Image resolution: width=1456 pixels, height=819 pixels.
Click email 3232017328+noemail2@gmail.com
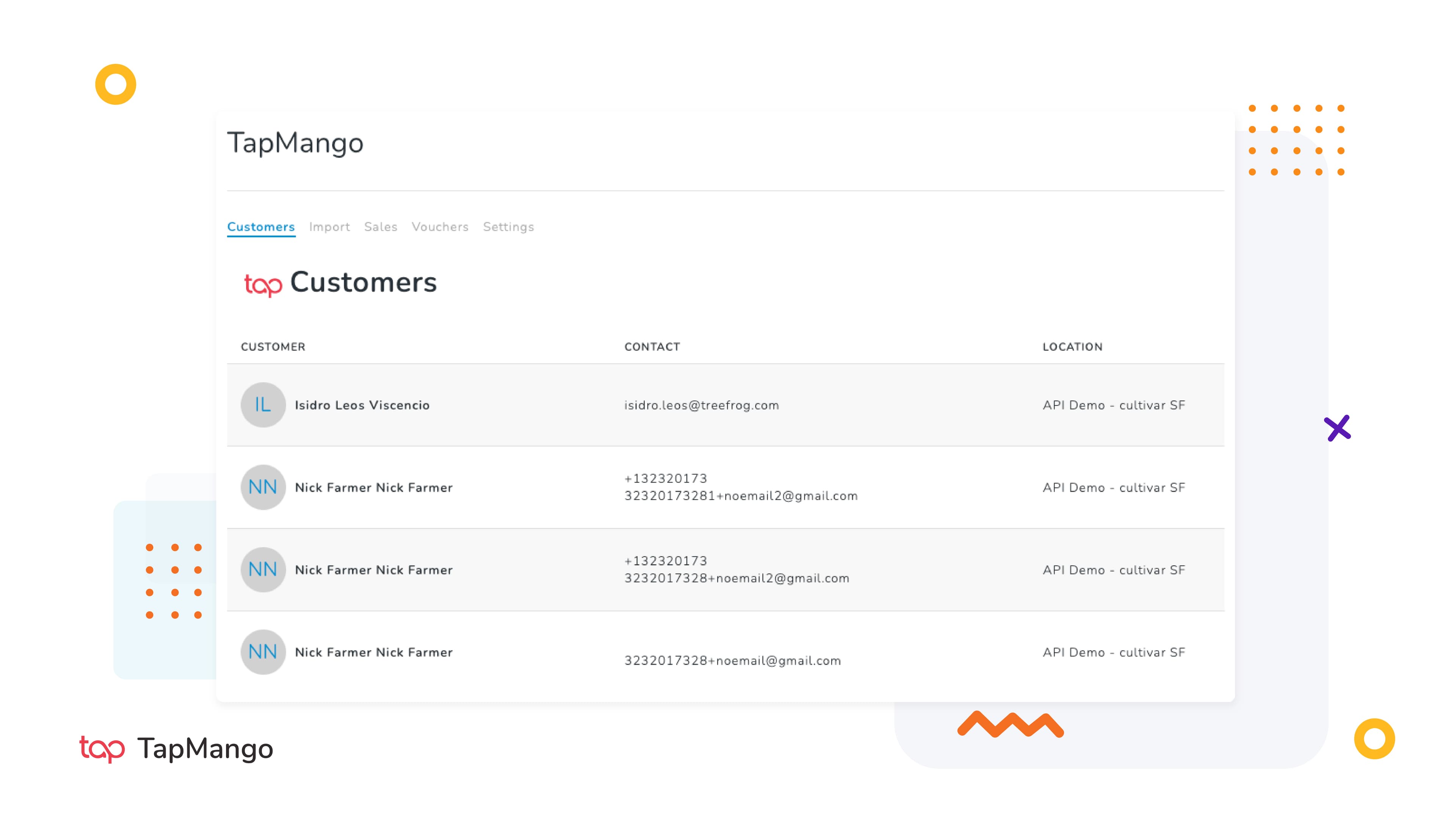click(736, 578)
